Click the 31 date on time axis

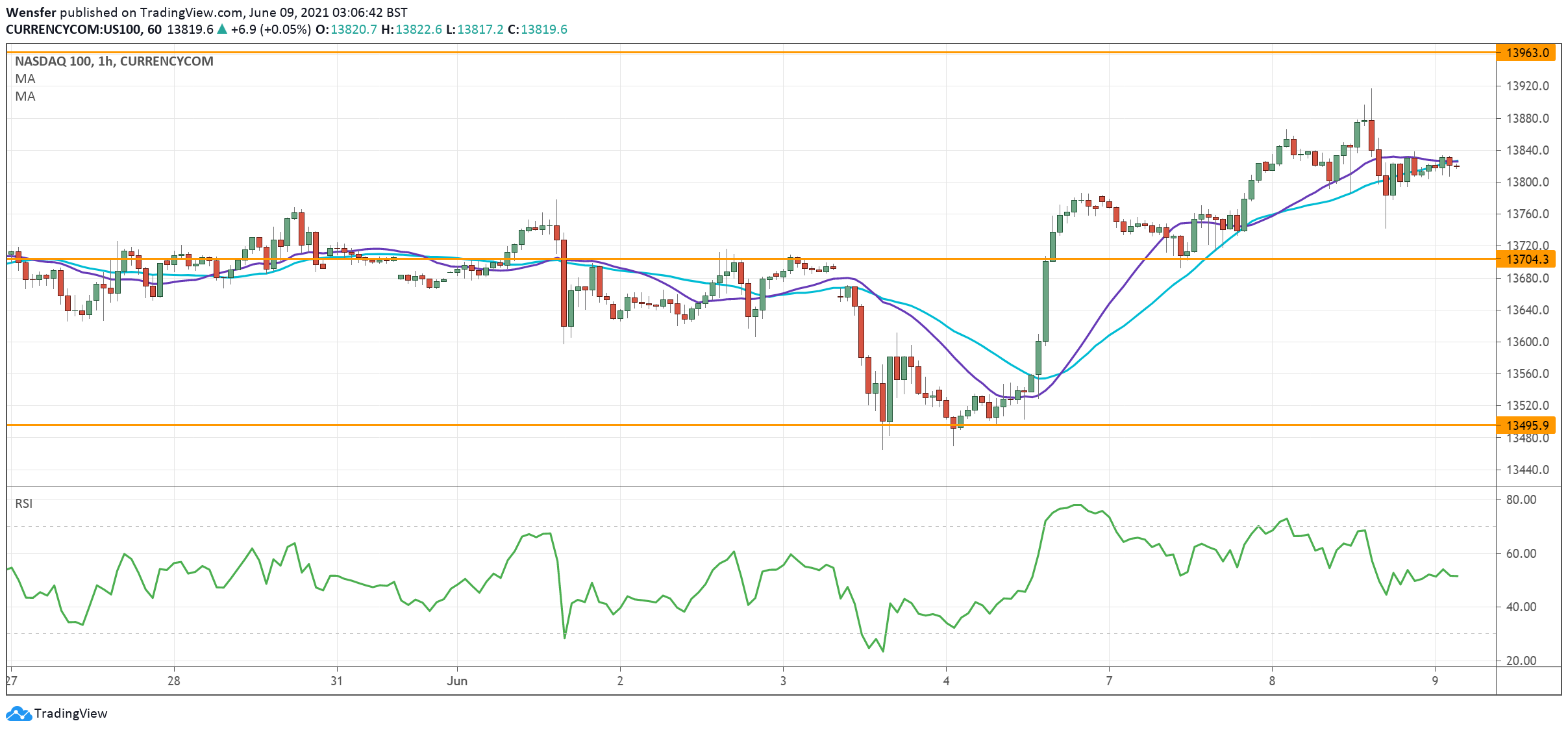tap(336, 681)
